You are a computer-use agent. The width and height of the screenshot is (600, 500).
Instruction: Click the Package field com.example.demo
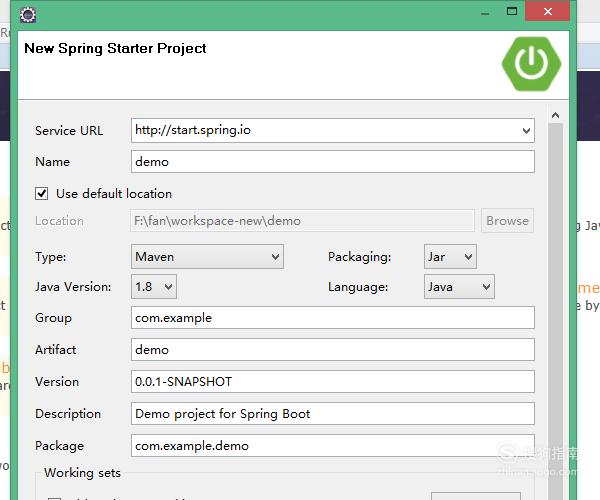pos(333,445)
